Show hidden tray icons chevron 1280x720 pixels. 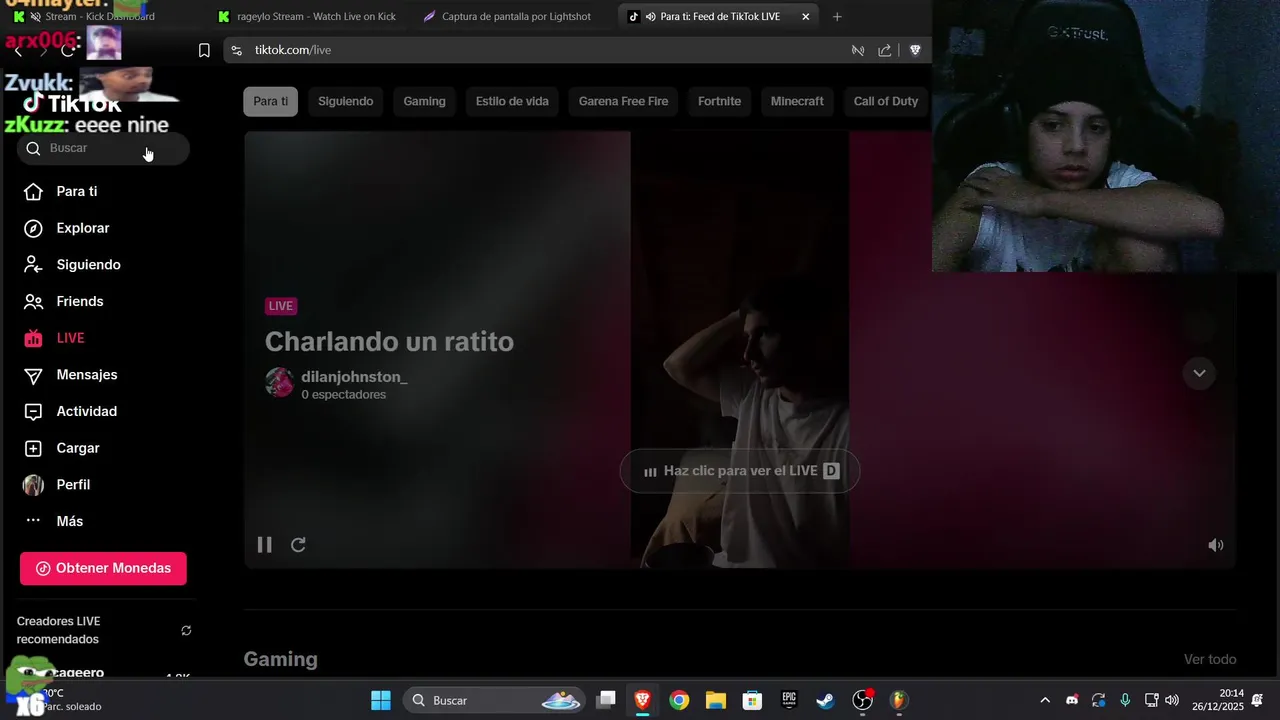click(1045, 700)
